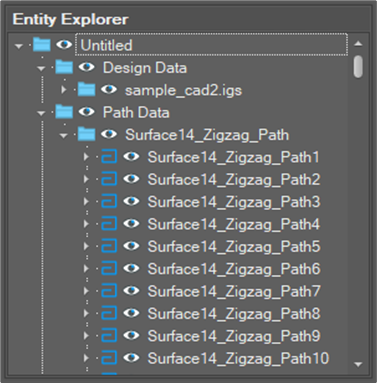Screen dimensions: 377x383
Task: Collapse the Untitled root node
Action: (19, 46)
